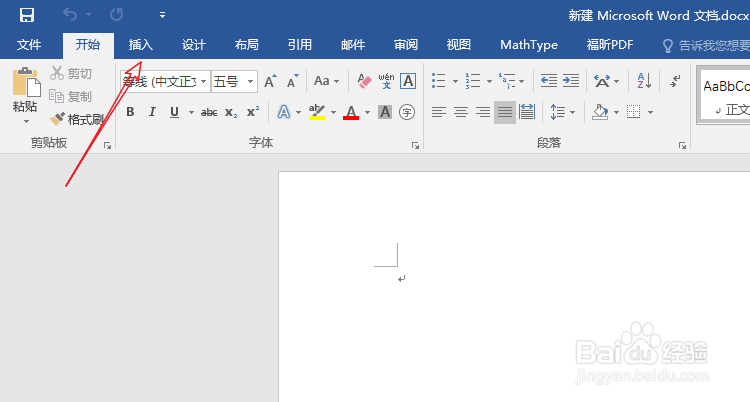This screenshot has height=402, width=750.
Task: Click the Multilevel List icon
Action: point(507,81)
